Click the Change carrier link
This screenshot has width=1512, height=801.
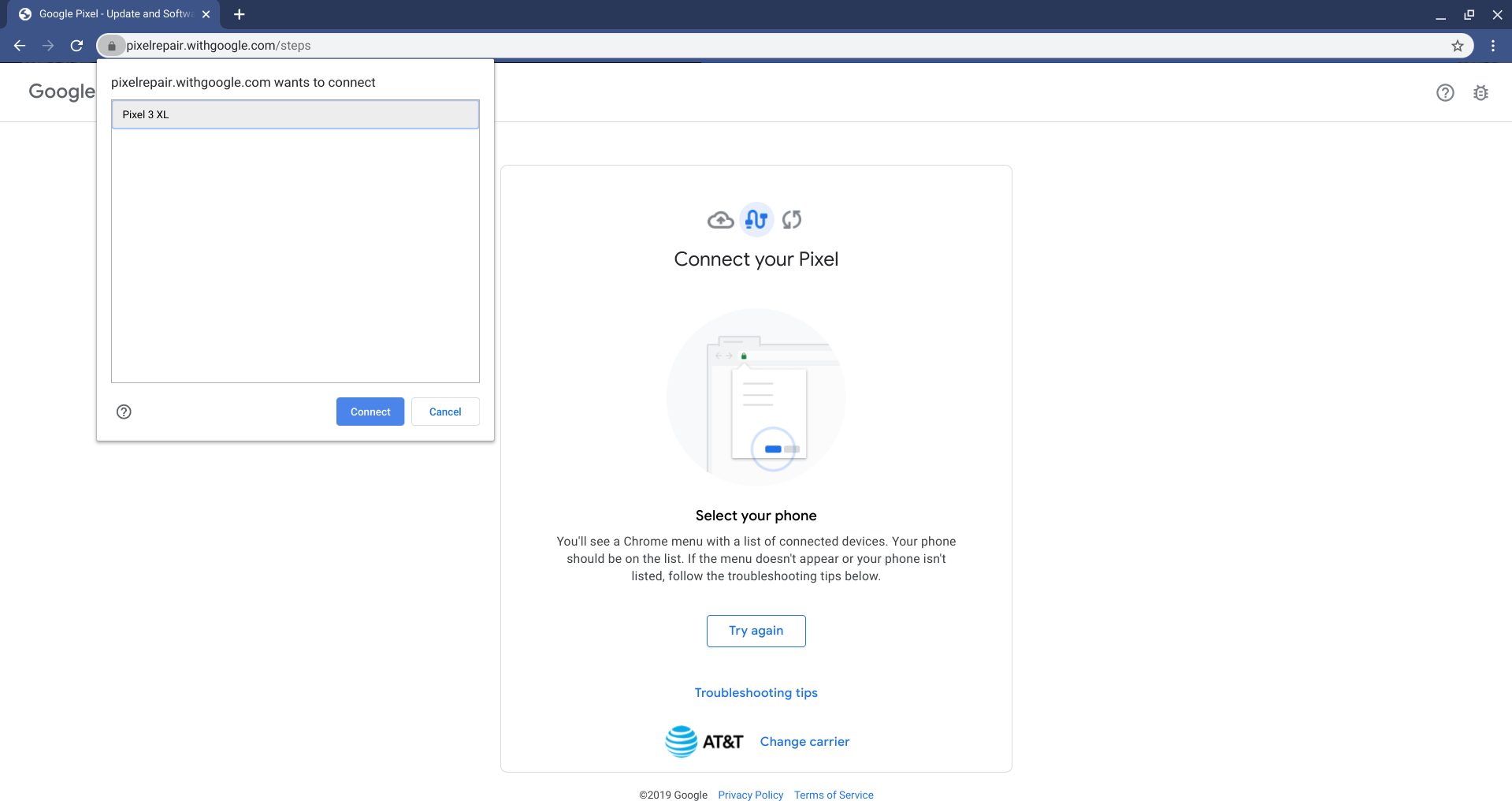pos(804,742)
